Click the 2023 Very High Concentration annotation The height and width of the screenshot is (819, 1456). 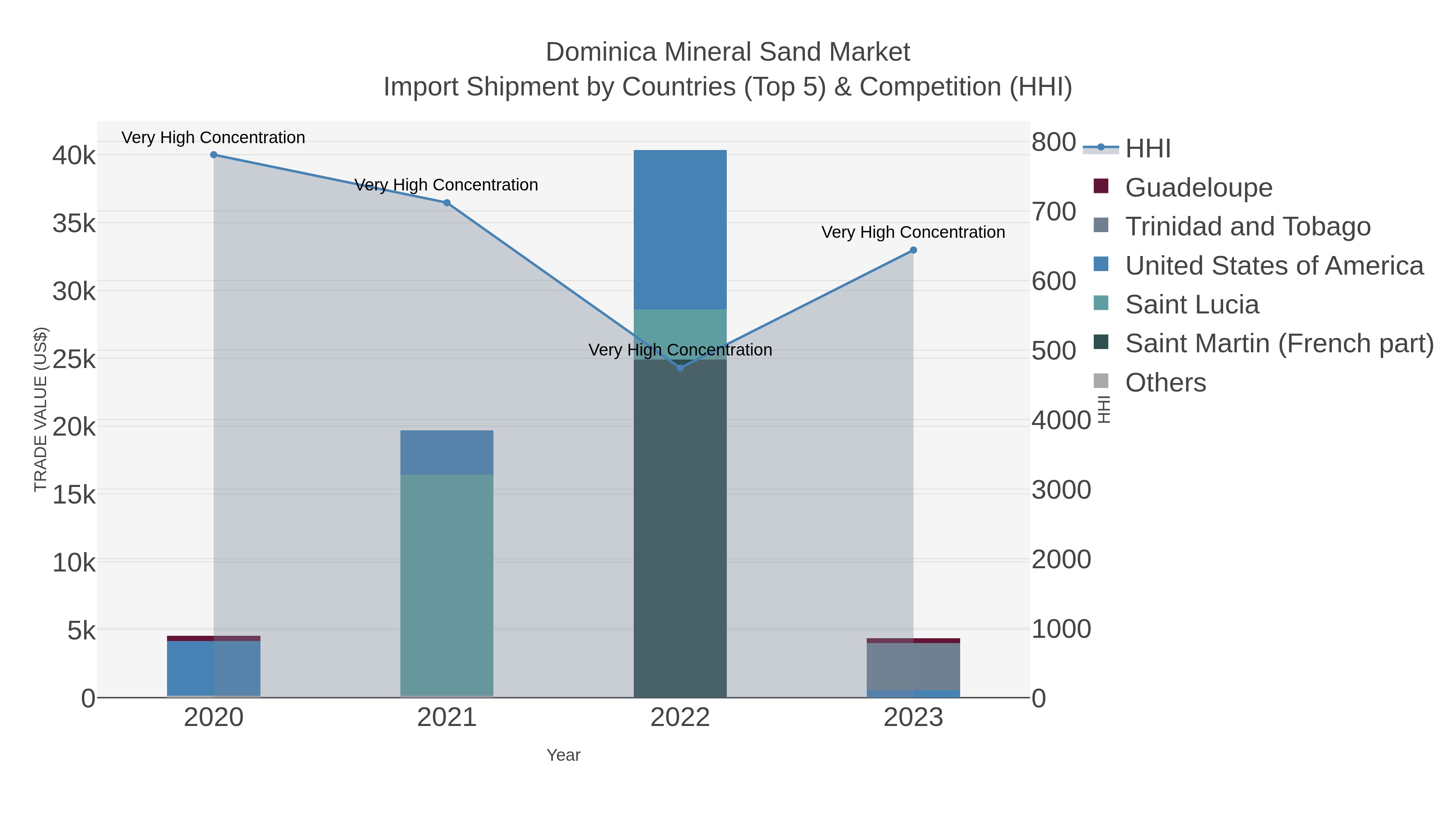click(x=913, y=232)
